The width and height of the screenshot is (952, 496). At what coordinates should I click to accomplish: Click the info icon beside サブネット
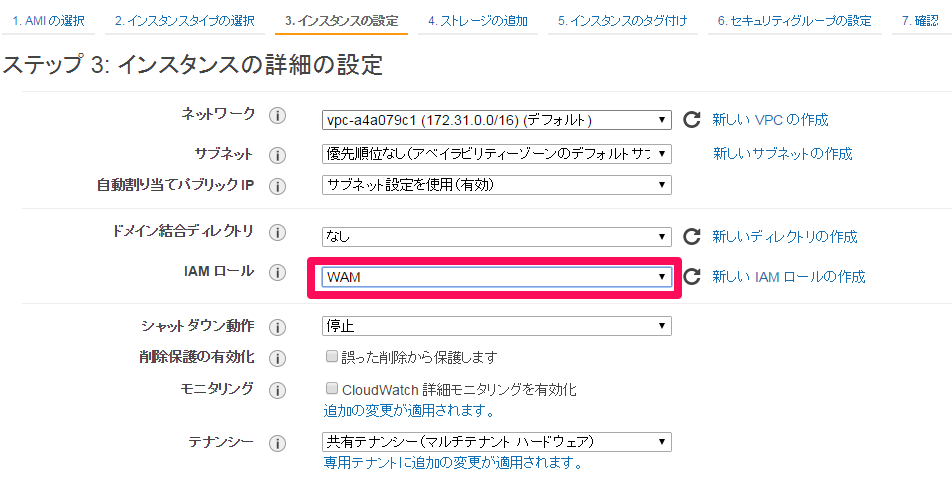point(277,155)
